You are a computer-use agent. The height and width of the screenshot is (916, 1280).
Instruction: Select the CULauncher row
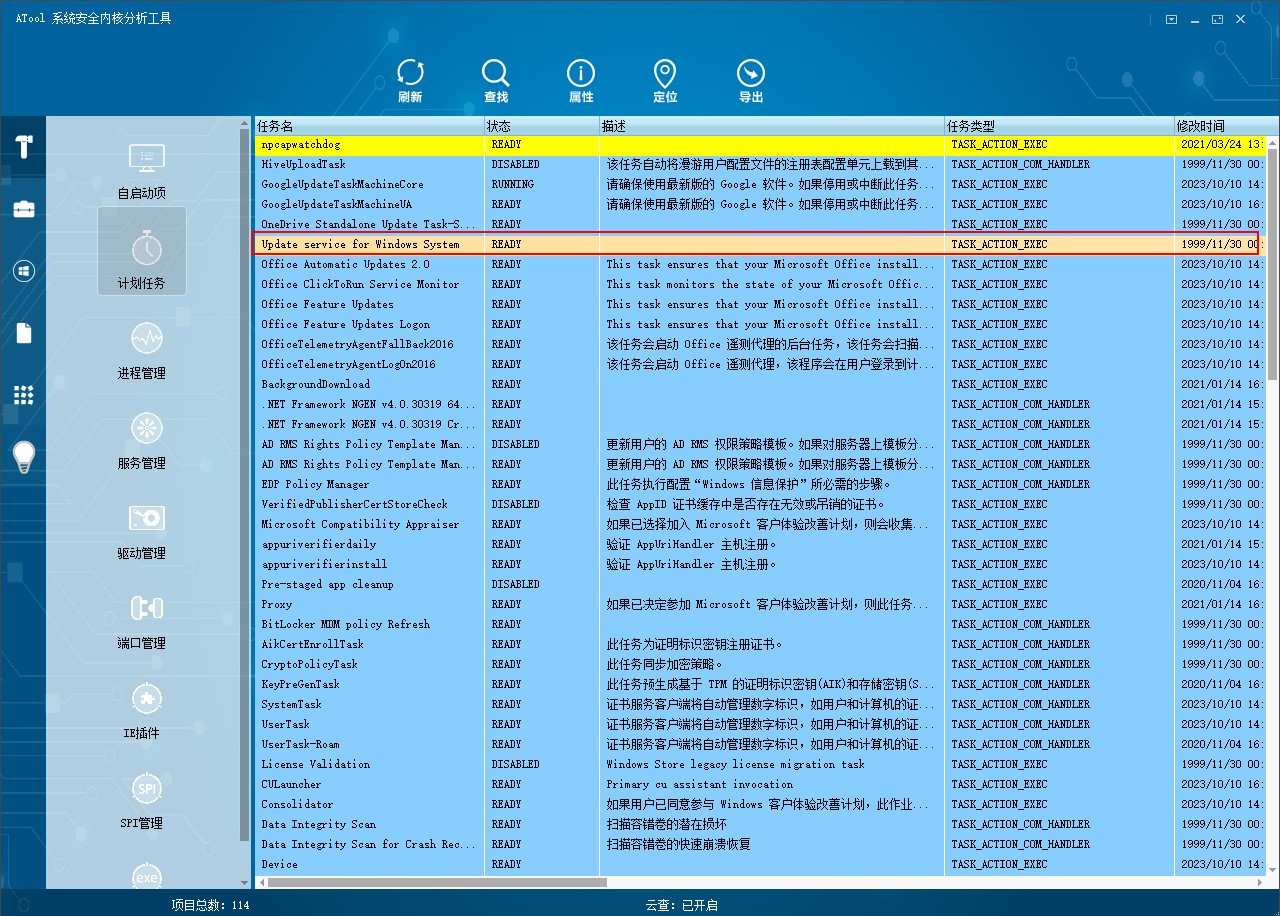coord(761,784)
